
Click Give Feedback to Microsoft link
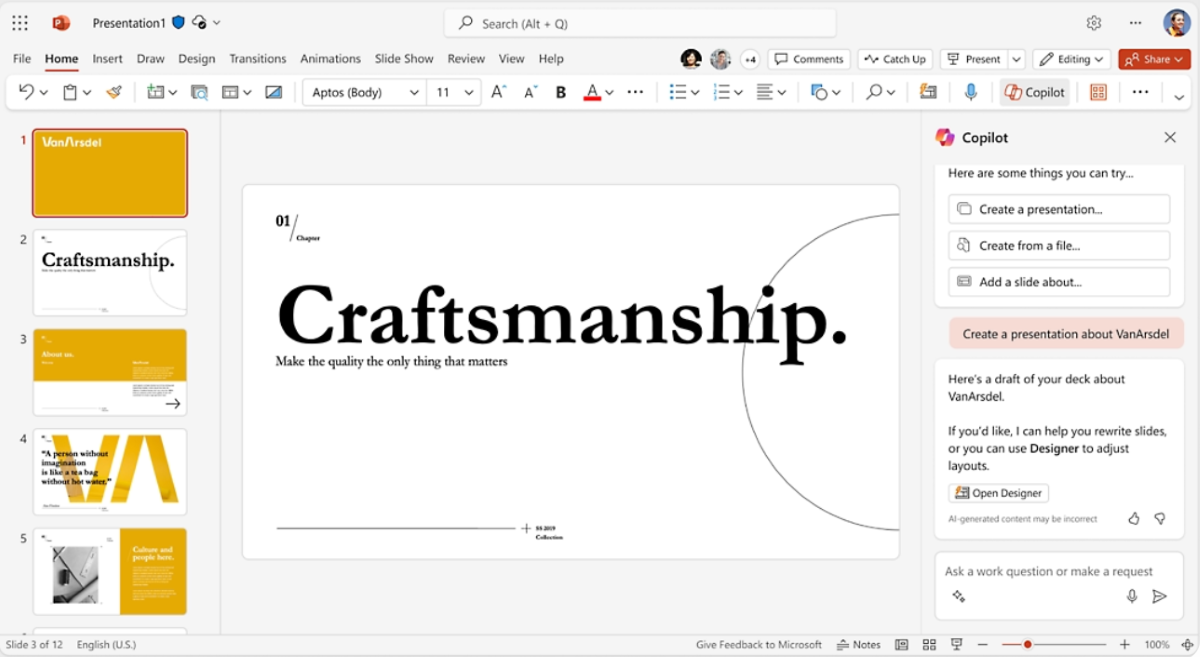(x=759, y=645)
